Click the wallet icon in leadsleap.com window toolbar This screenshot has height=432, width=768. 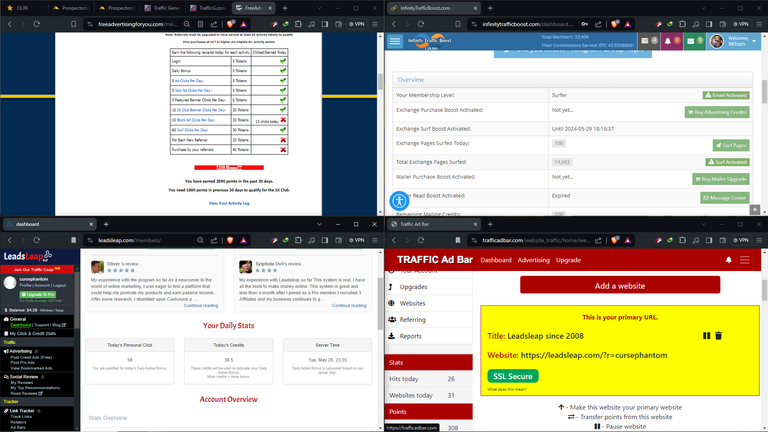[338, 240]
